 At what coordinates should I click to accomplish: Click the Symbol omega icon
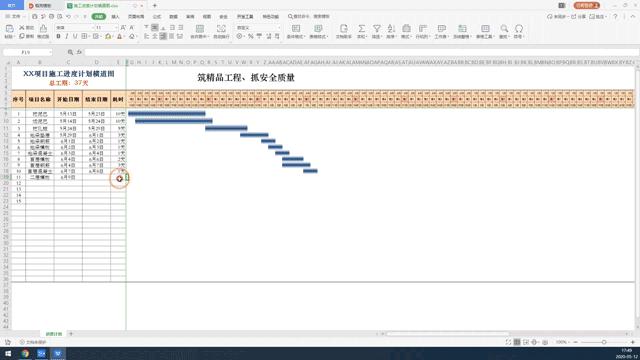pyautogui.click(x=519, y=28)
